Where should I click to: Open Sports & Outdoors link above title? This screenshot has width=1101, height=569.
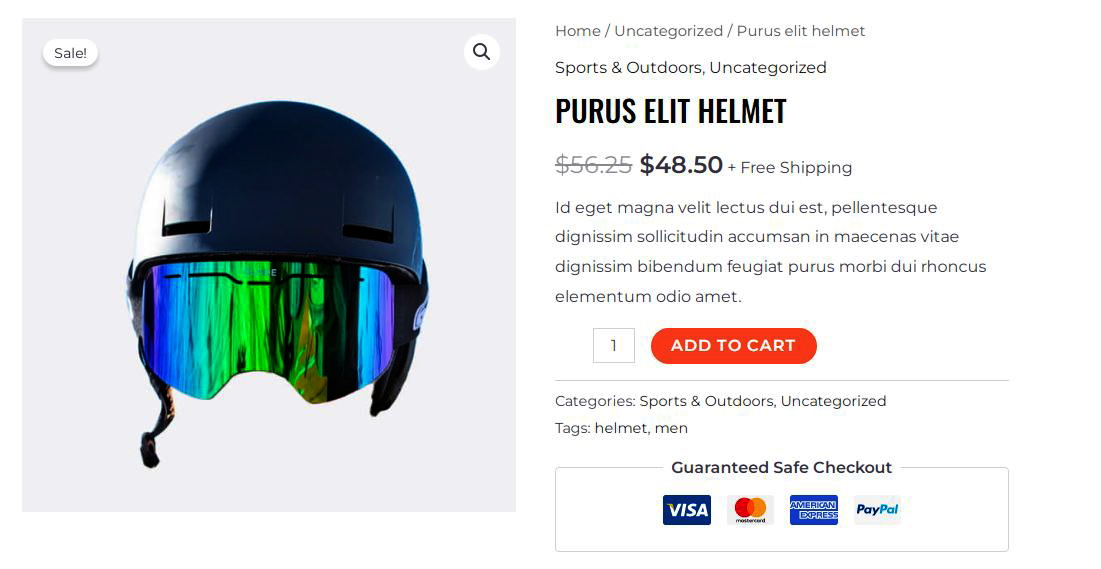pyautogui.click(x=628, y=68)
